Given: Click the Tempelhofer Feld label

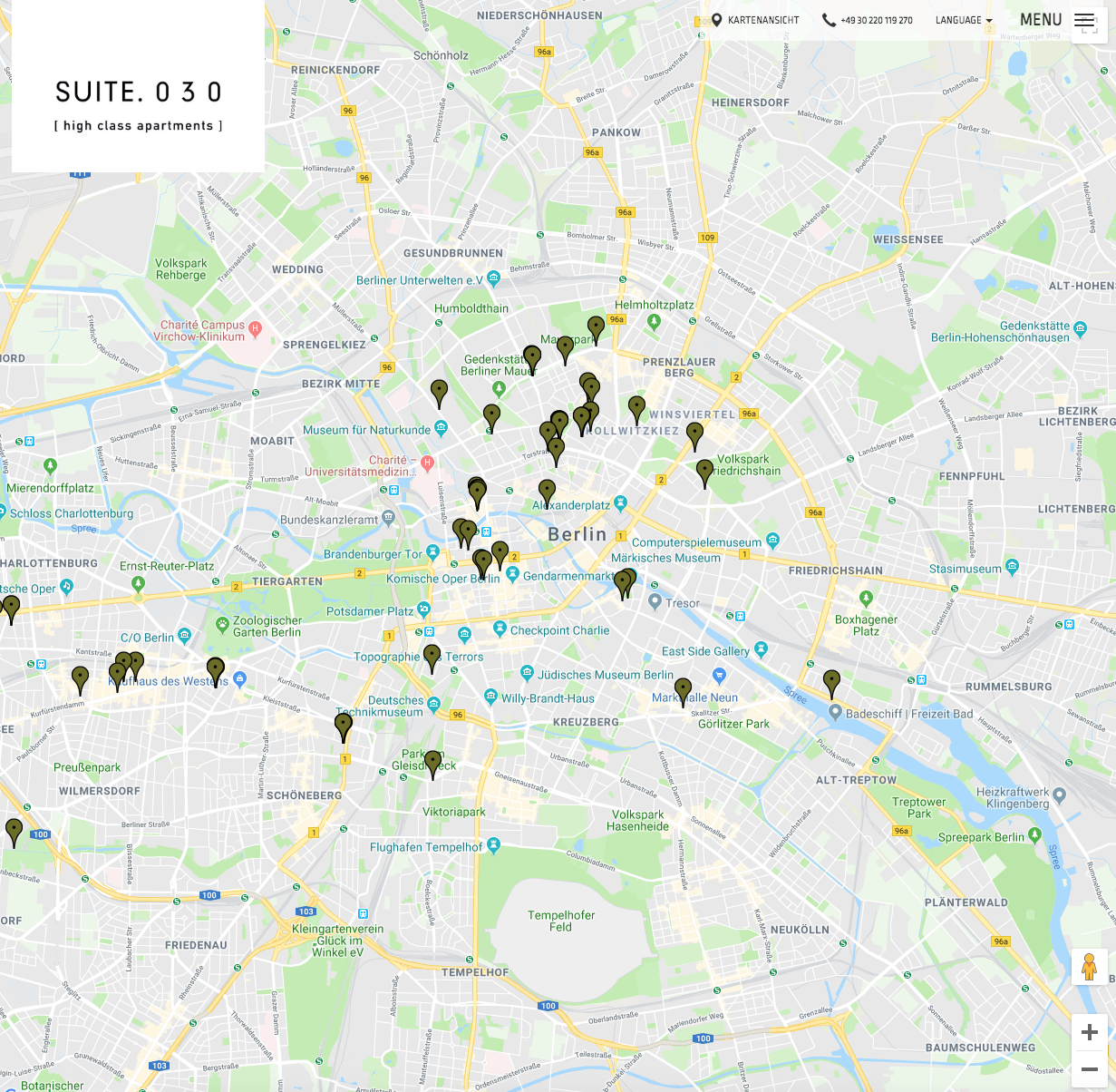Looking at the screenshot, I should 561,921.
